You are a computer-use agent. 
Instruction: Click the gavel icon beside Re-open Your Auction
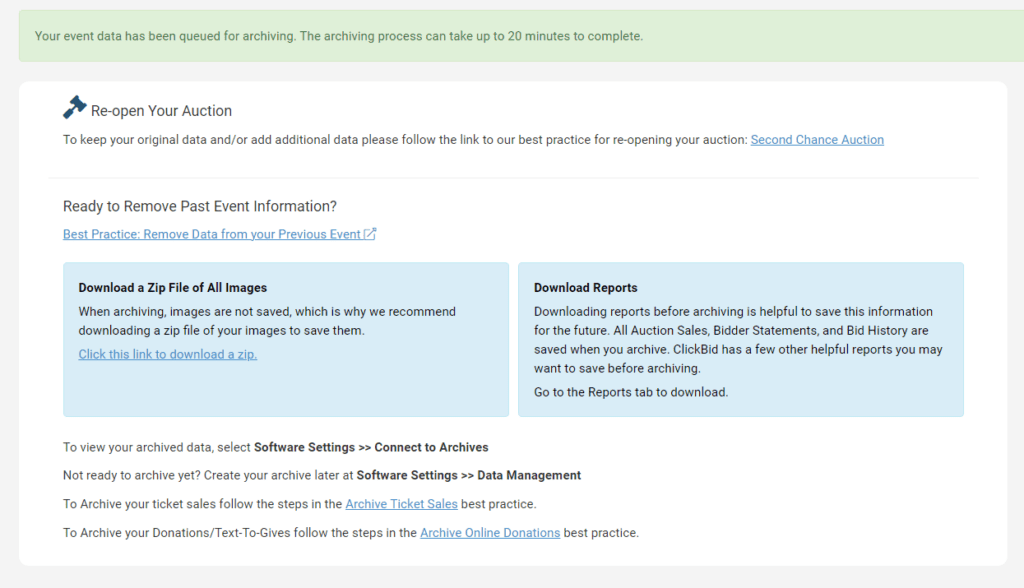[x=74, y=107]
